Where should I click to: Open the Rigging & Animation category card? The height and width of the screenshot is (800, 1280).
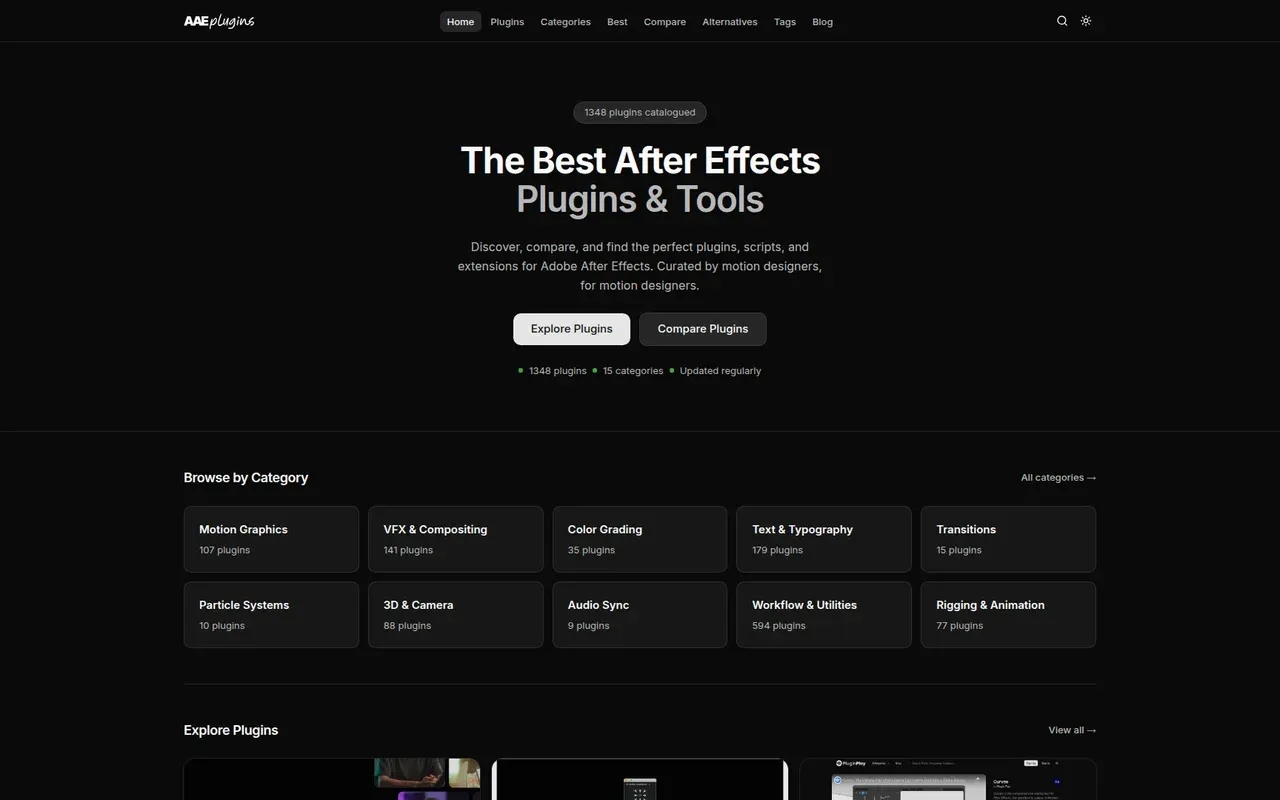coord(1008,615)
